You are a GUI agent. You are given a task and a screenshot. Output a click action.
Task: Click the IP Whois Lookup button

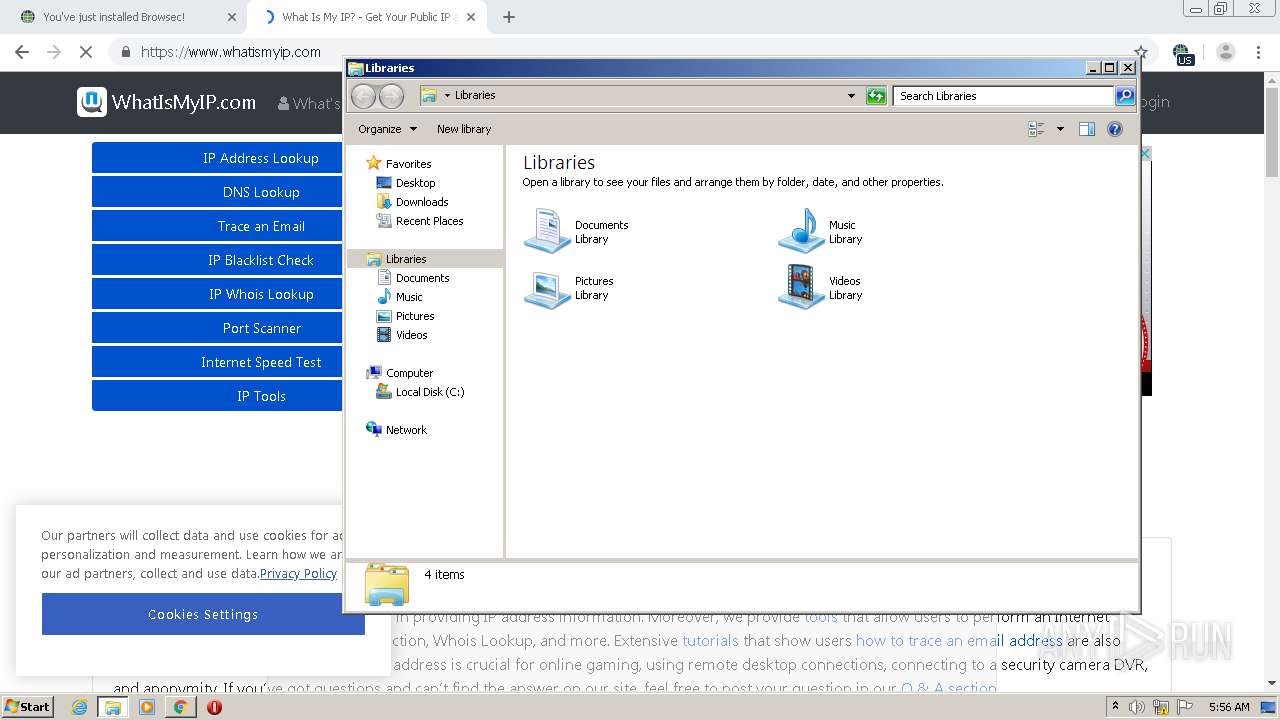[x=261, y=294]
